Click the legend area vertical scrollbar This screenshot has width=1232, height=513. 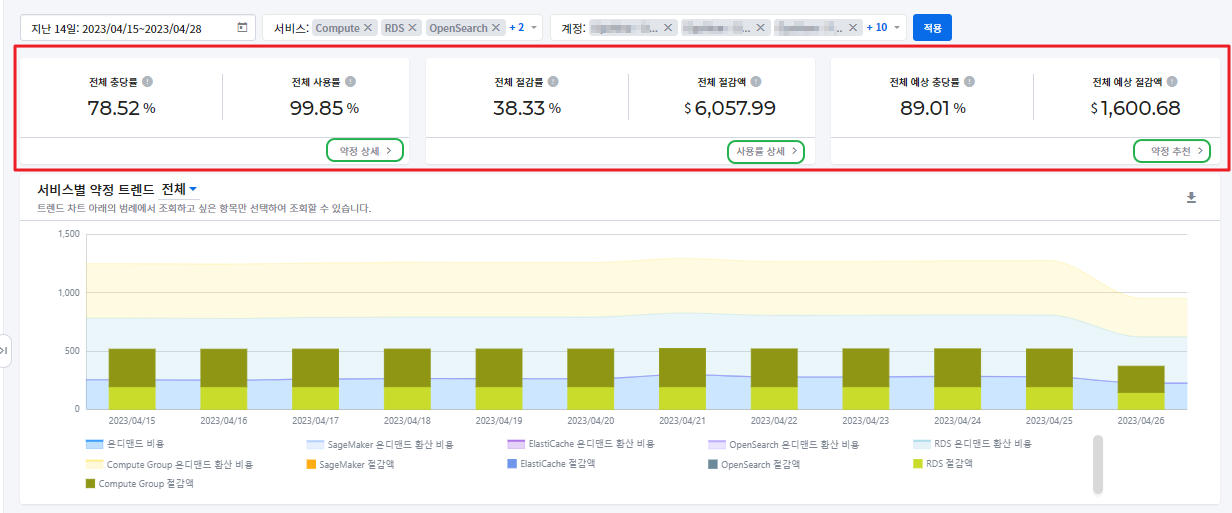click(x=1097, y=464)
